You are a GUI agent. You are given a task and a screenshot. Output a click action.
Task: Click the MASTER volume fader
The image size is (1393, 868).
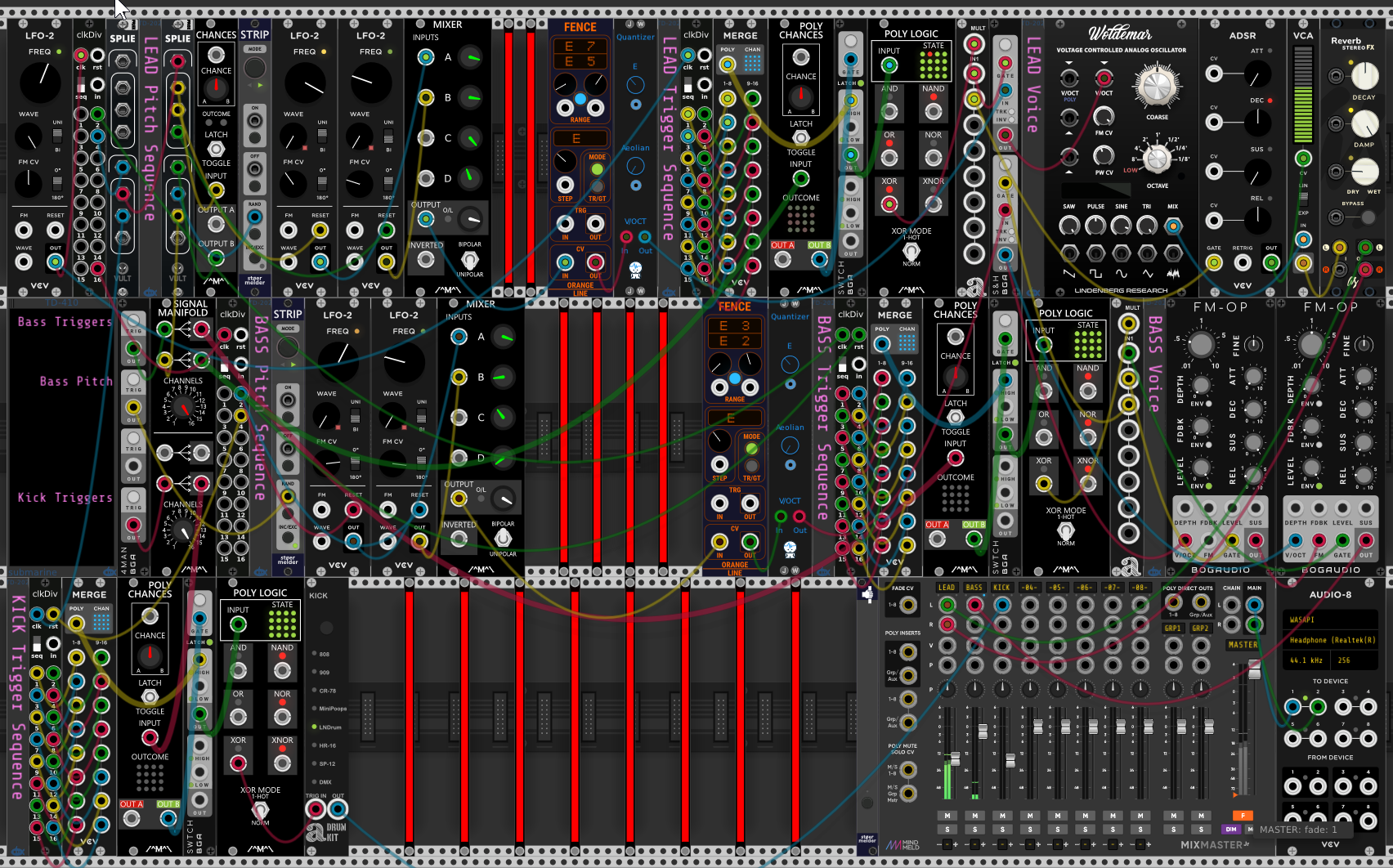[1254, 670]
